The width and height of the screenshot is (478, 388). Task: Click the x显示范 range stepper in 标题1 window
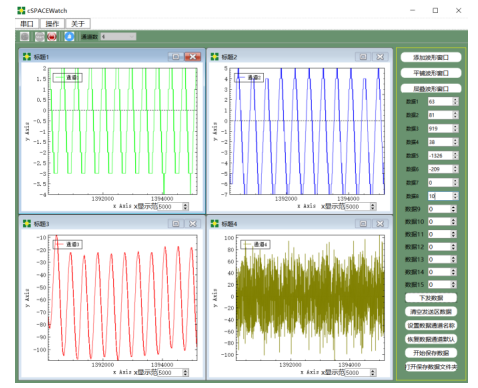click(185, 207)
